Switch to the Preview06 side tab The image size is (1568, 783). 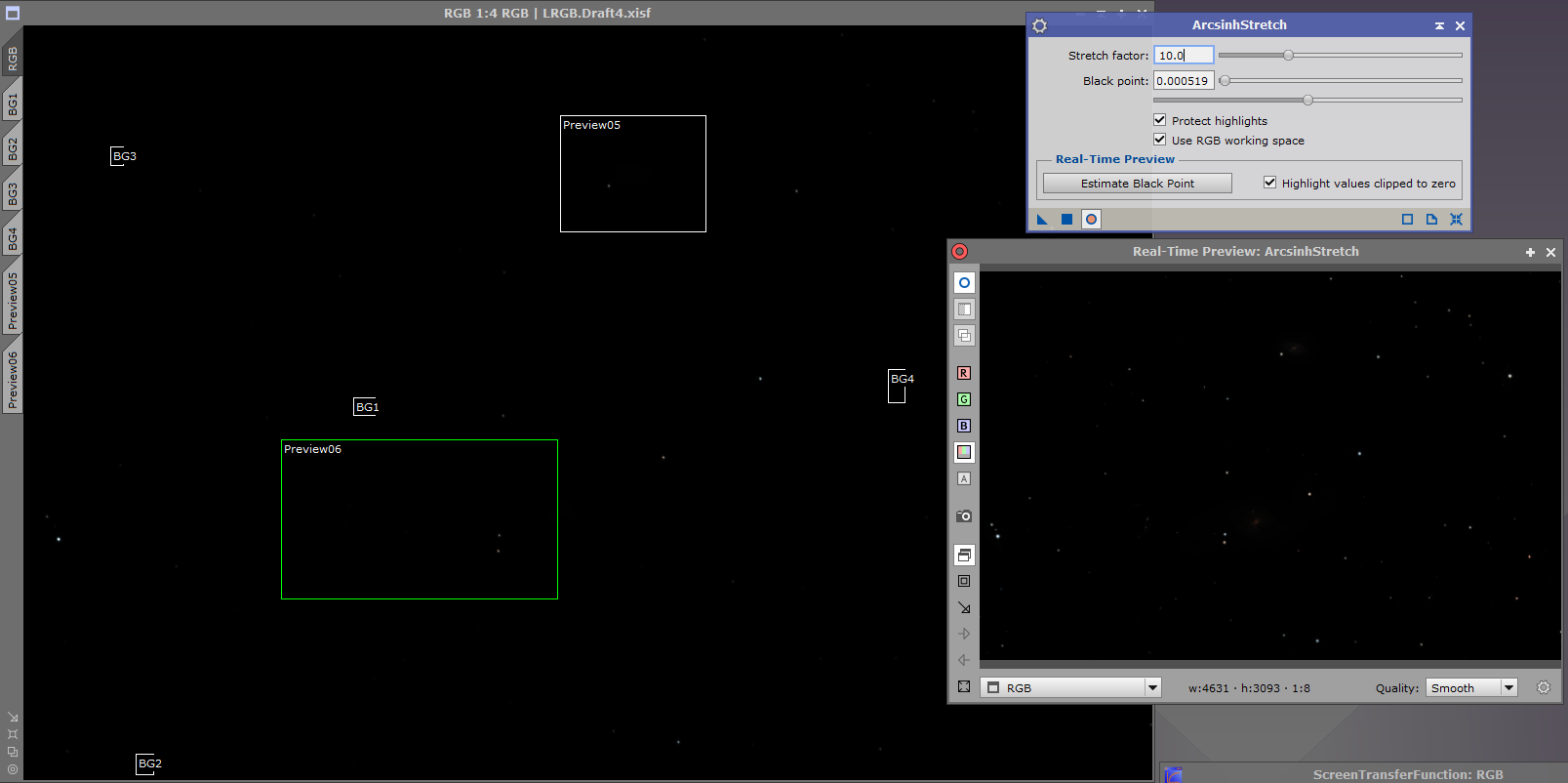[x=13, y=380]
